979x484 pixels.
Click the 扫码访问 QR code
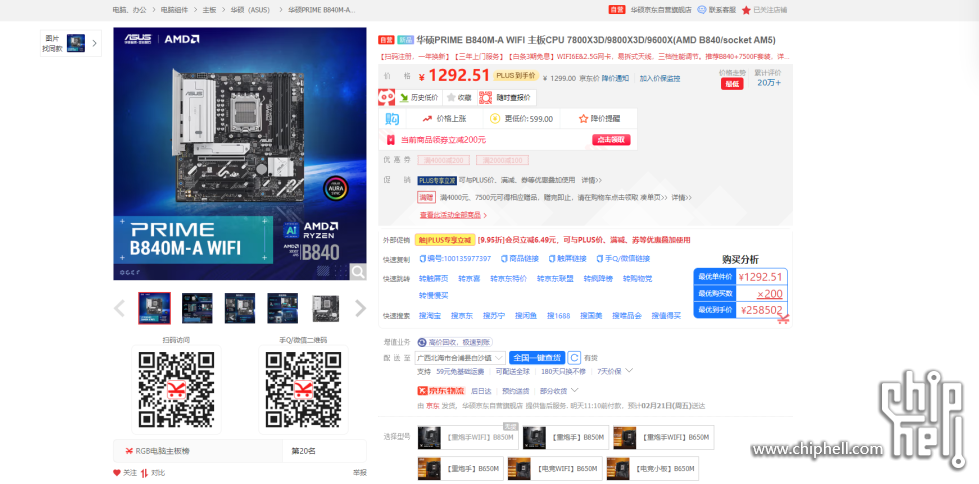click(x=176, y=389)
